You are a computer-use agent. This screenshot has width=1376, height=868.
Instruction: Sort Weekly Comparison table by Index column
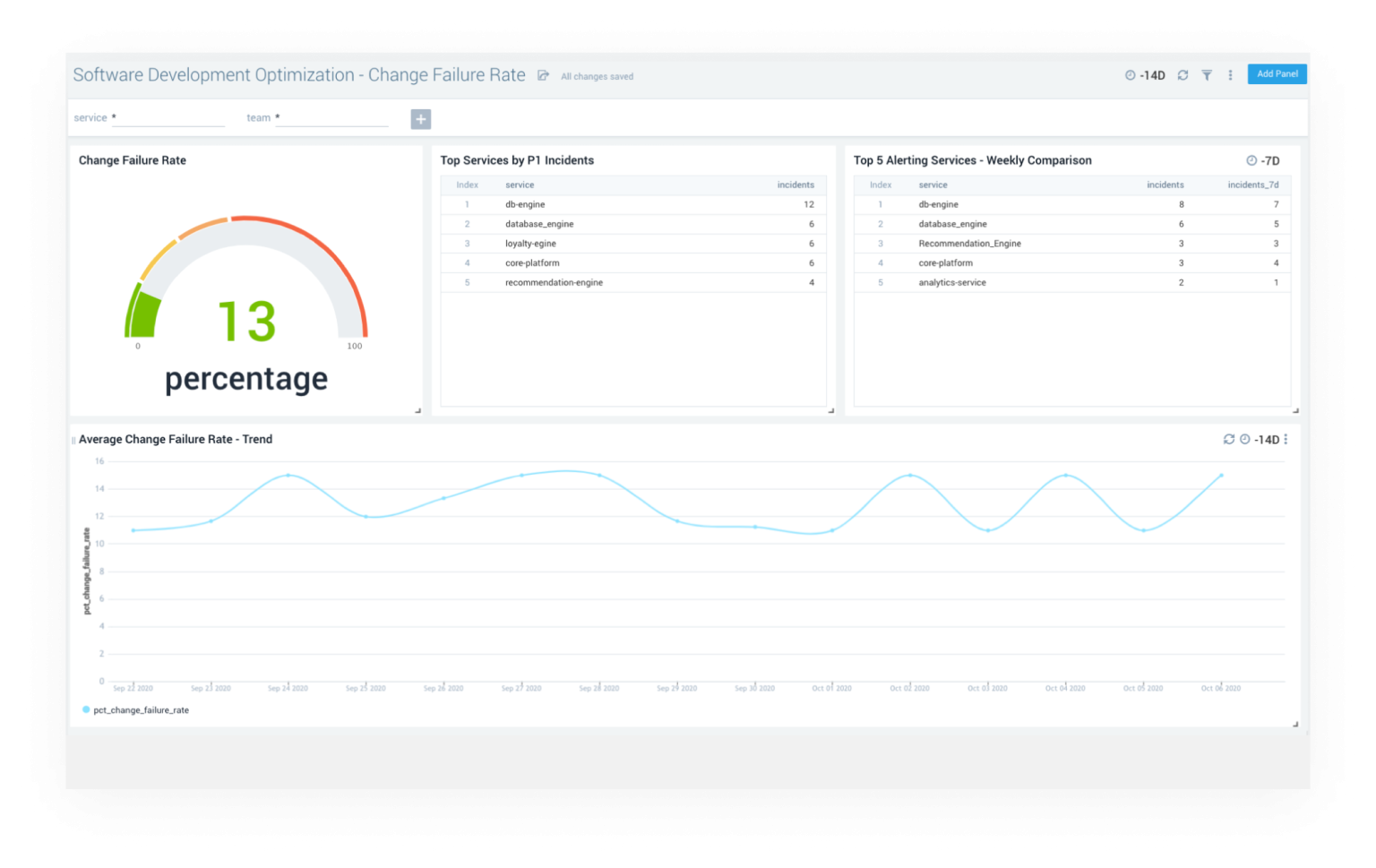pos(881,185)
